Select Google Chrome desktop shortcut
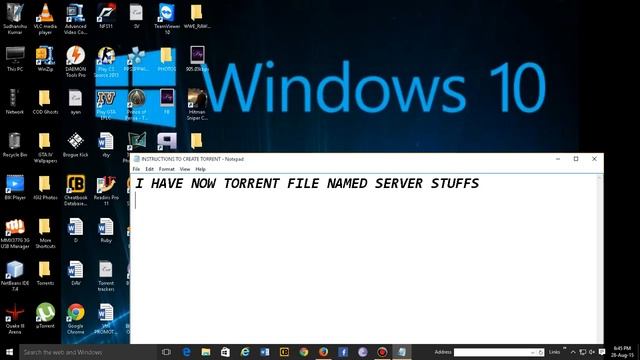640x360 pixels. tap(76, 319)
